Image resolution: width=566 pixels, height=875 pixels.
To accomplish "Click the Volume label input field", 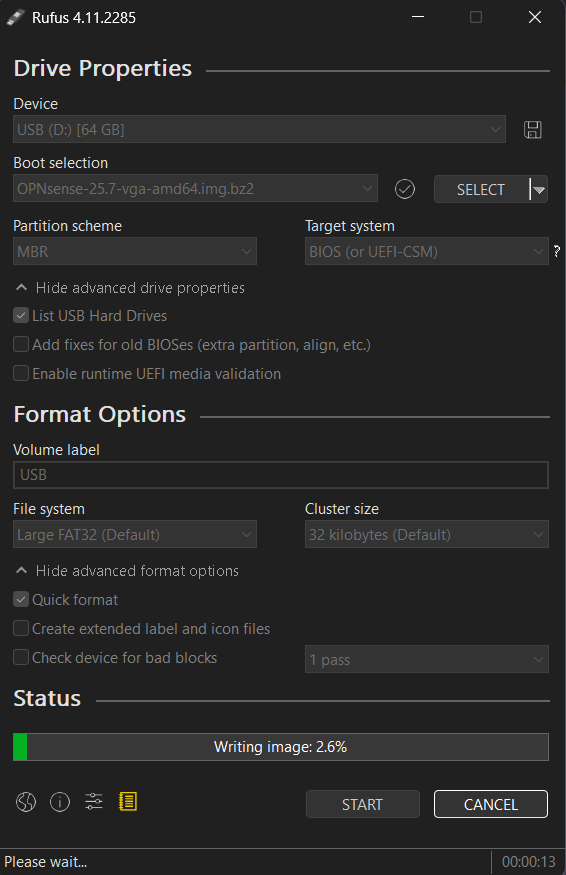I will tap(281, 475).
